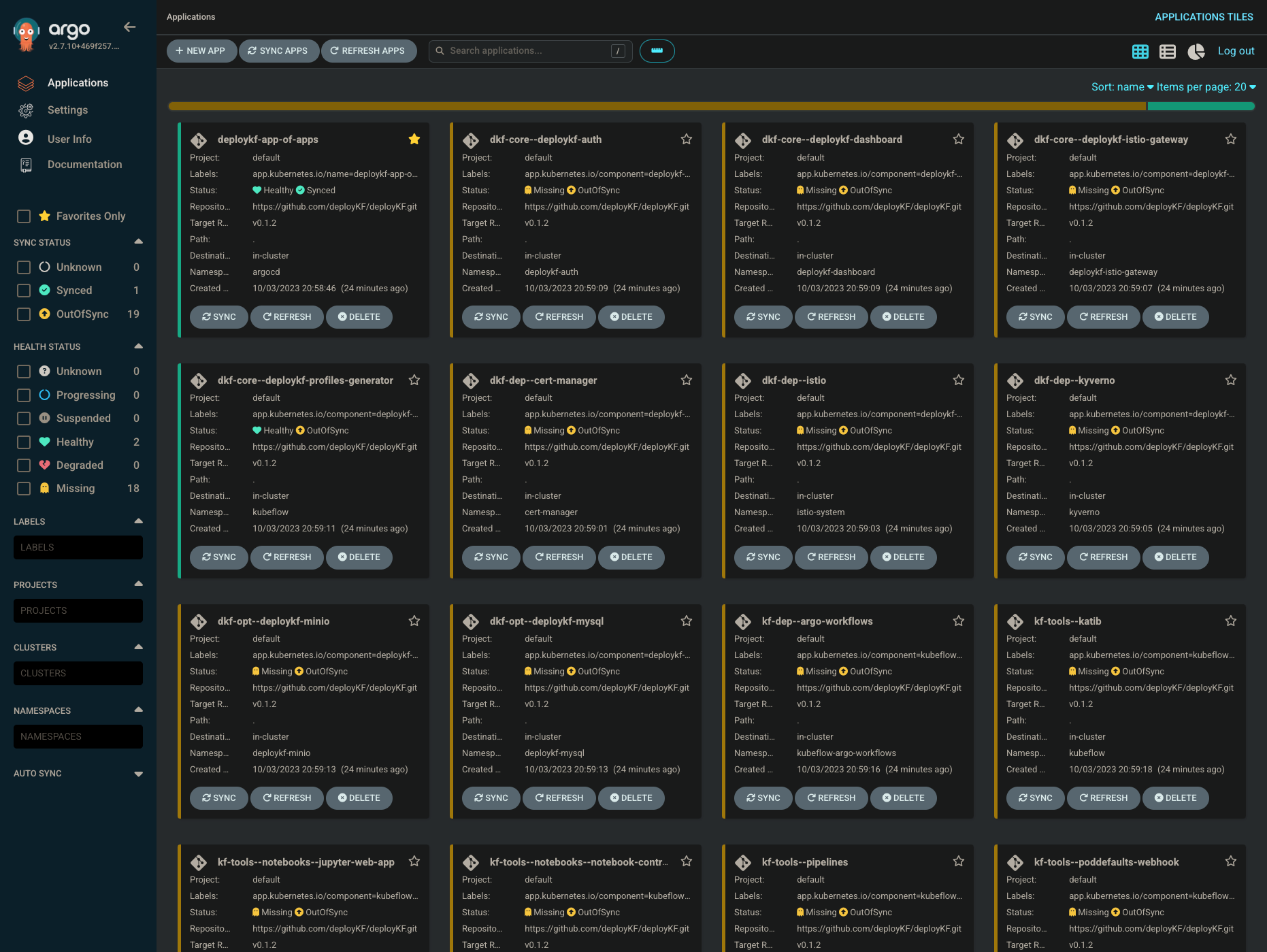The height and width of the screenshot is (952, 1267).
Task: Click Log out link
Action: (1236, 51)
